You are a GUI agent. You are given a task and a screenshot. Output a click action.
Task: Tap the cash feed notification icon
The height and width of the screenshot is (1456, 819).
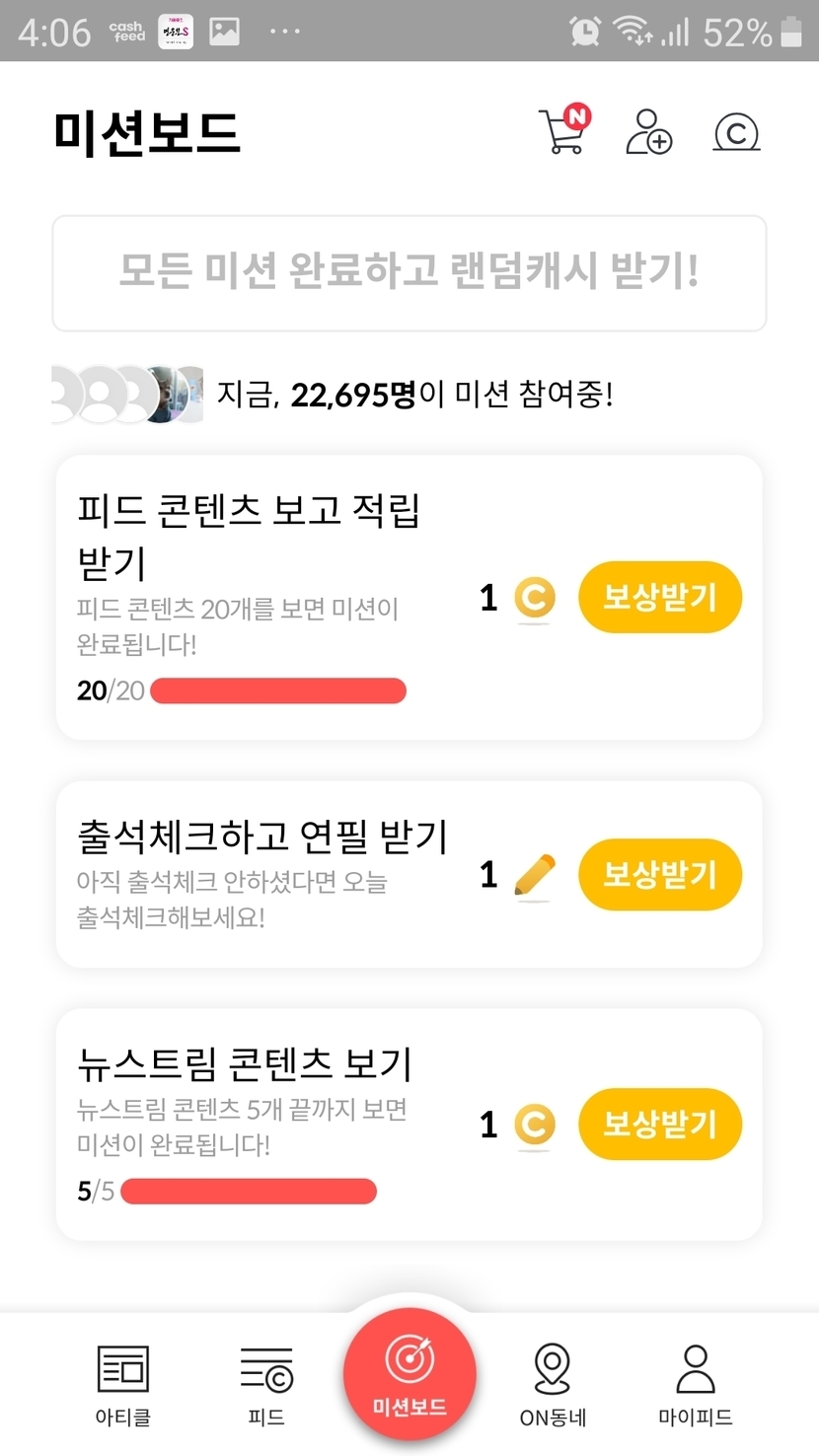[128, 33]
